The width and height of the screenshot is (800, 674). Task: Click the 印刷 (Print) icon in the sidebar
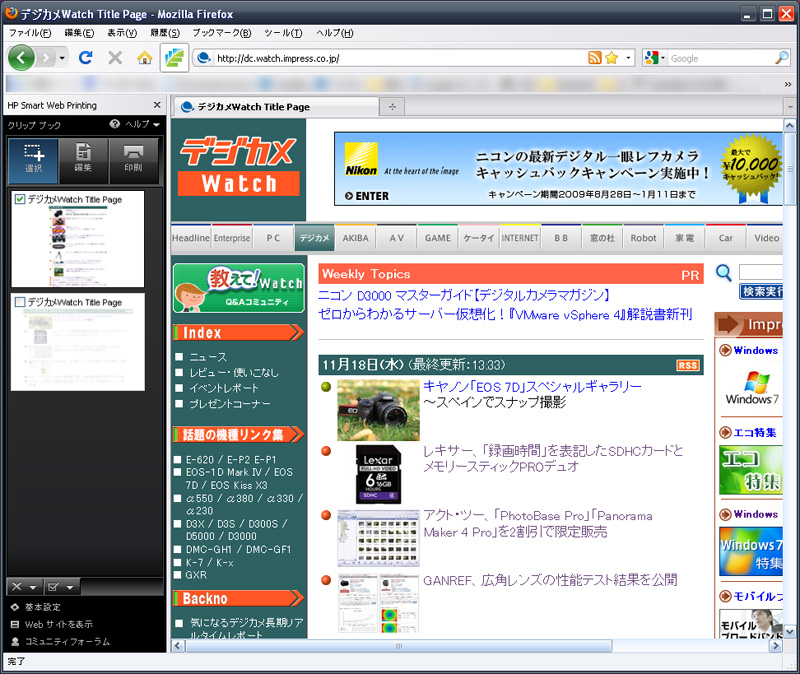click(133, 154)
